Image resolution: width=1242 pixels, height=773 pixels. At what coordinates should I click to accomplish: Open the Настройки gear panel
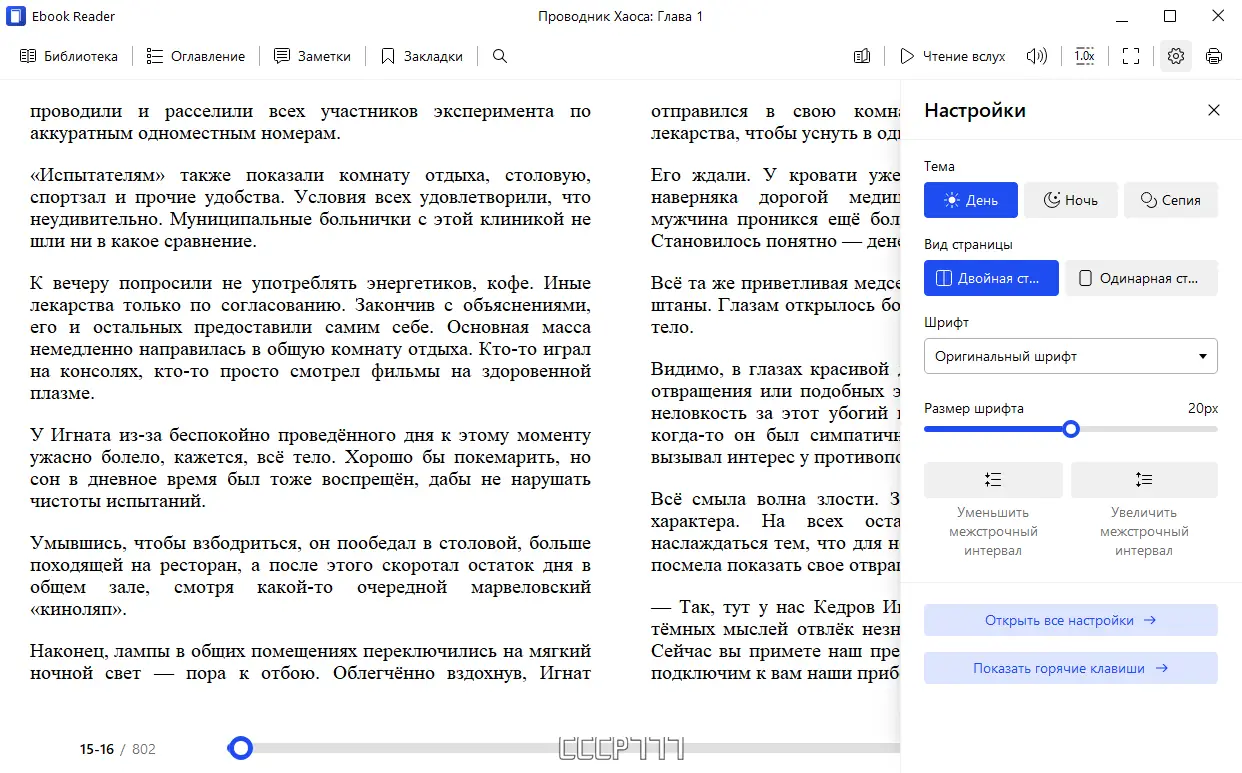(1175, 56)
